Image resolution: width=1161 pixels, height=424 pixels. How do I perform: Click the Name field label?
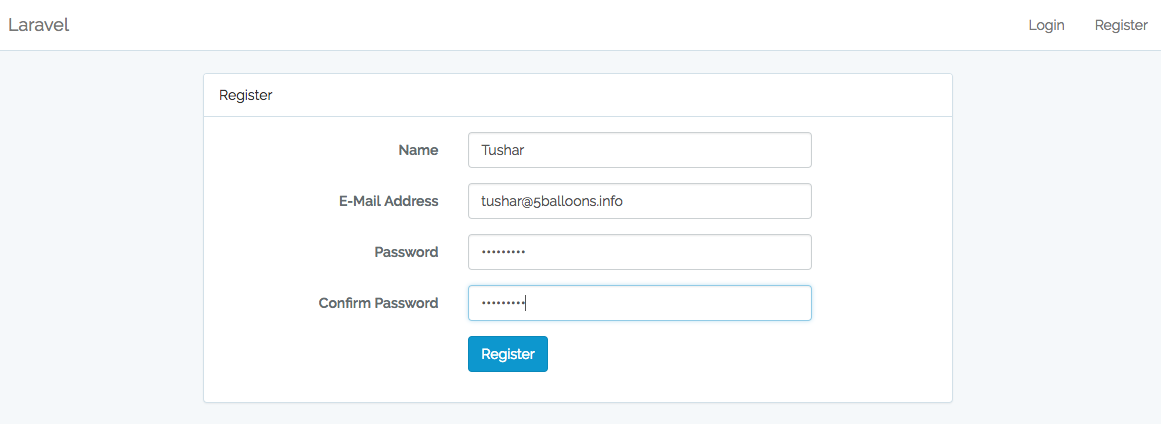tap(418, 150)
